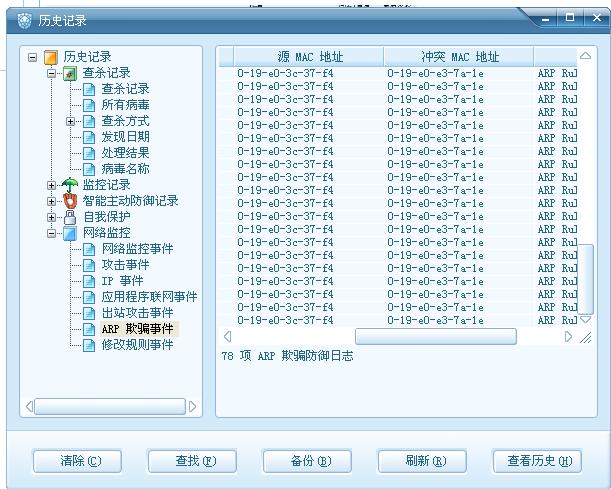Click the document icon beside ARP 欺骗事件
The width and height of the screenshot is (611, 489).
89,329
